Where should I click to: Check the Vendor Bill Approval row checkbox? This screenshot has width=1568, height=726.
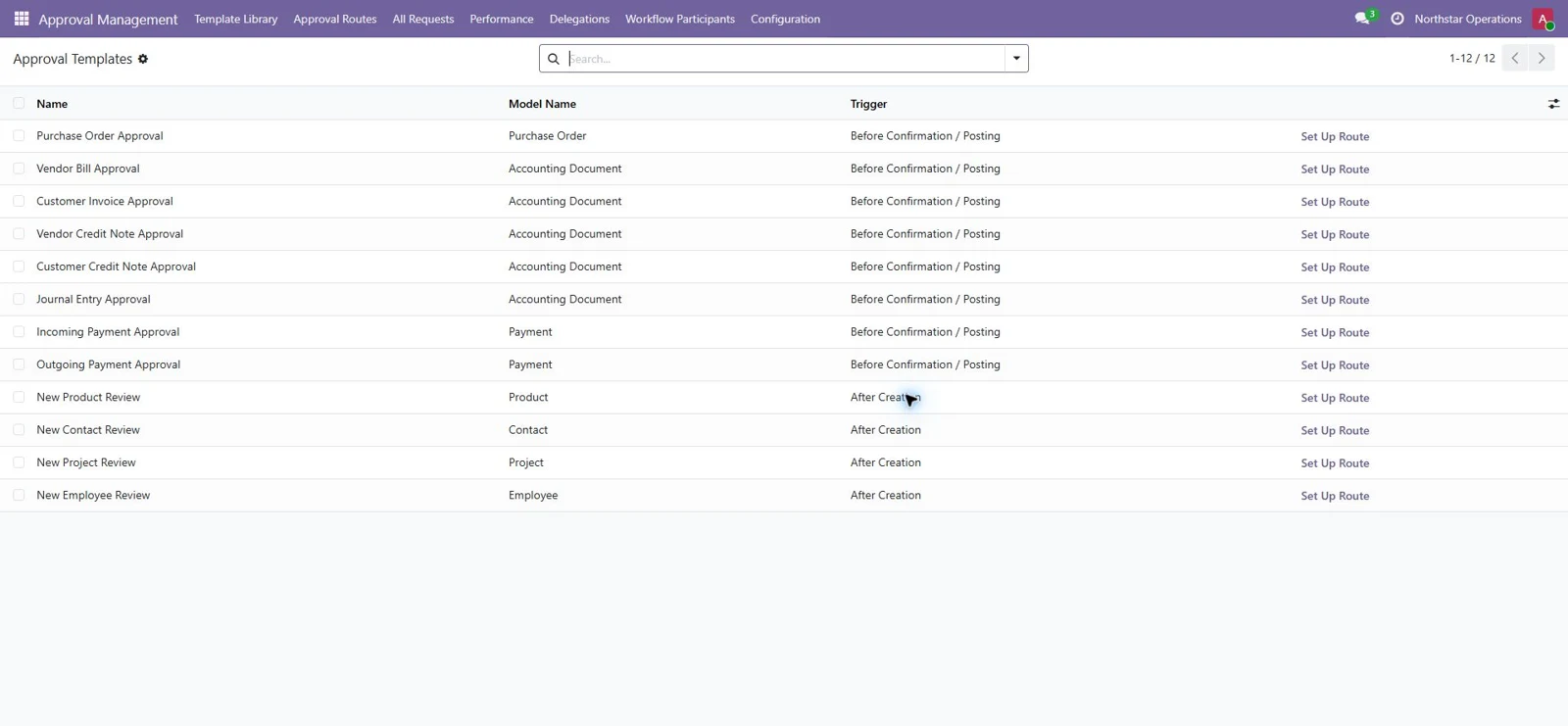(19, 169)
